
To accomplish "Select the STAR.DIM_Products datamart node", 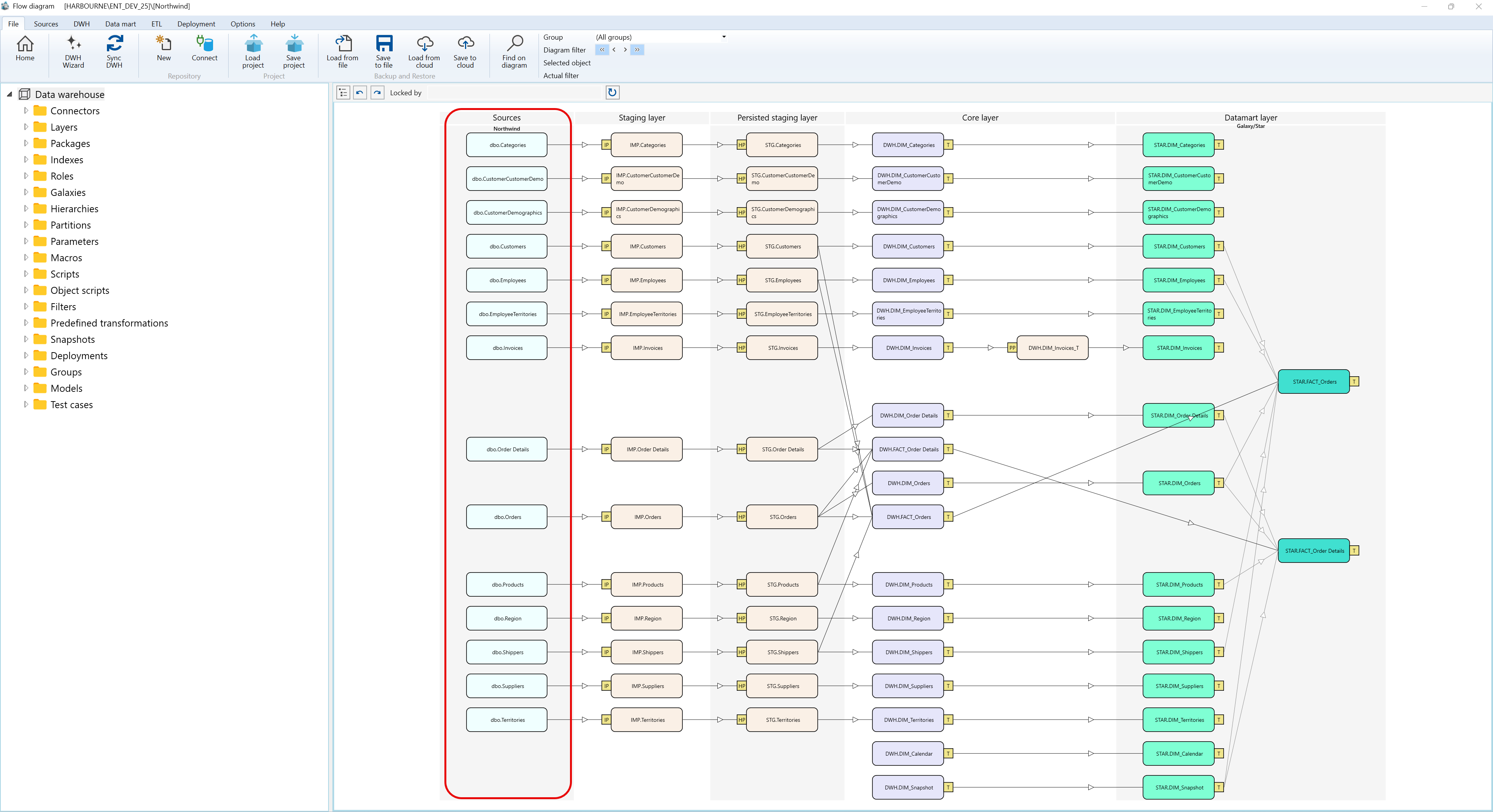I will coord(1178,584).
